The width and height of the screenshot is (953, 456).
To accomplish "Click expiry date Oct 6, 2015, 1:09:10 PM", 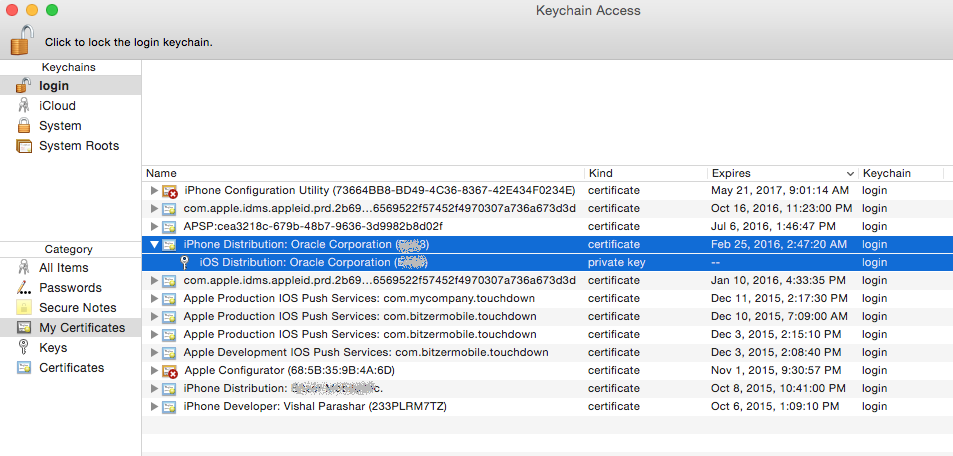I will coord(775,406).
